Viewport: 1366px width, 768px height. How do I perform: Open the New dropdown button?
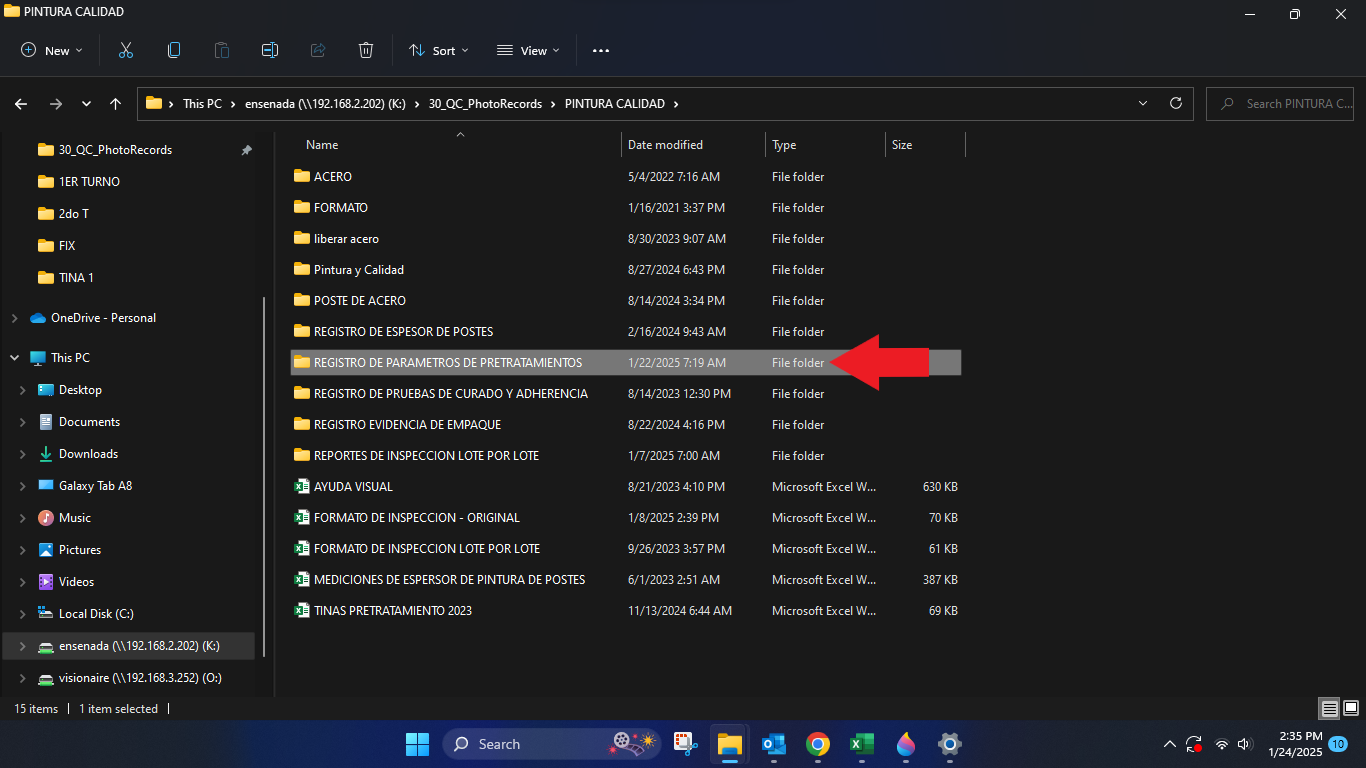[x=52, y=50]
